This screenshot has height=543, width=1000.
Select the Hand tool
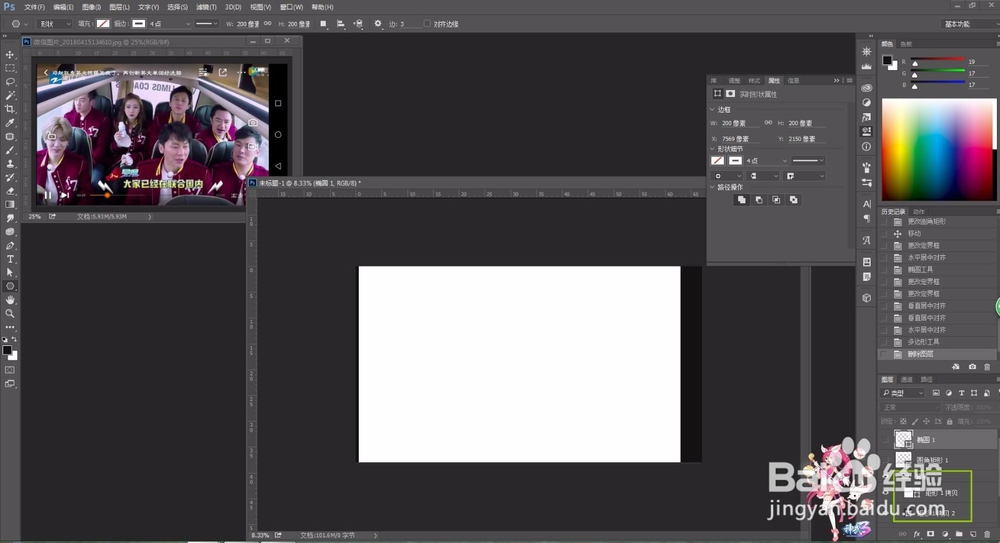(10, 300)
